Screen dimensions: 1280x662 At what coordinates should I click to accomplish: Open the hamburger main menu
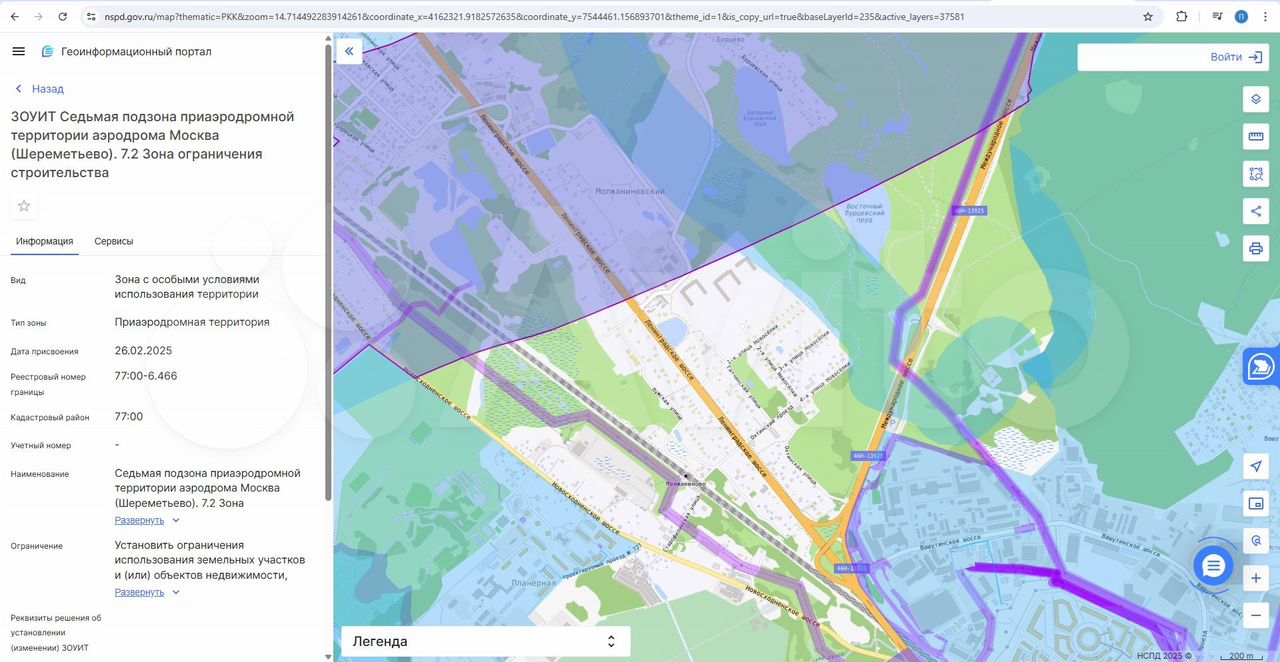pyautogui.click(x=18, y=51)
